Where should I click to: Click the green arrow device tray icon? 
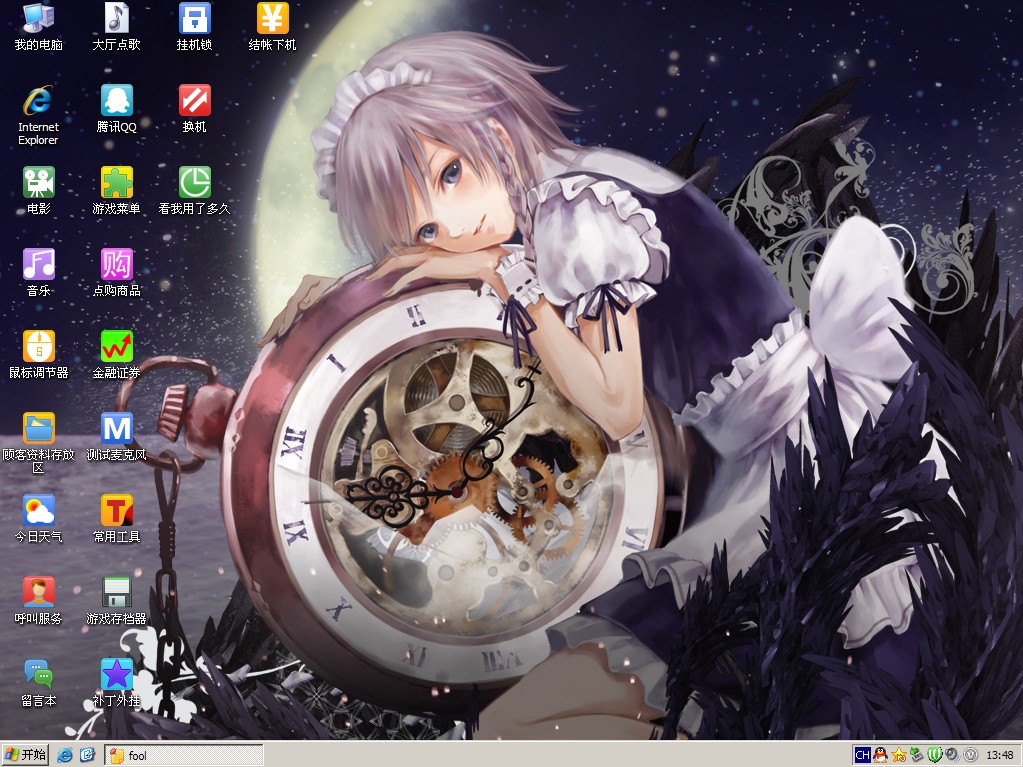pyautogui.click(x=917, y=755)
